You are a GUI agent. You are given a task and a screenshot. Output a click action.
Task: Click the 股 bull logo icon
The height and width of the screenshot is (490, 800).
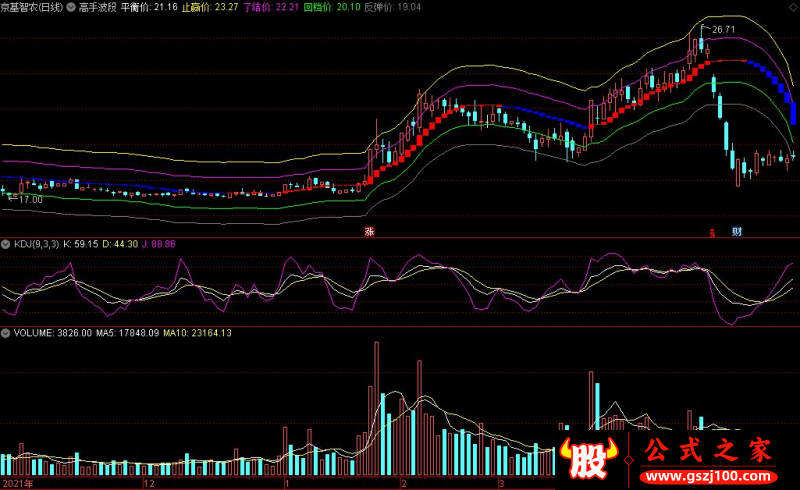(588, 458)
